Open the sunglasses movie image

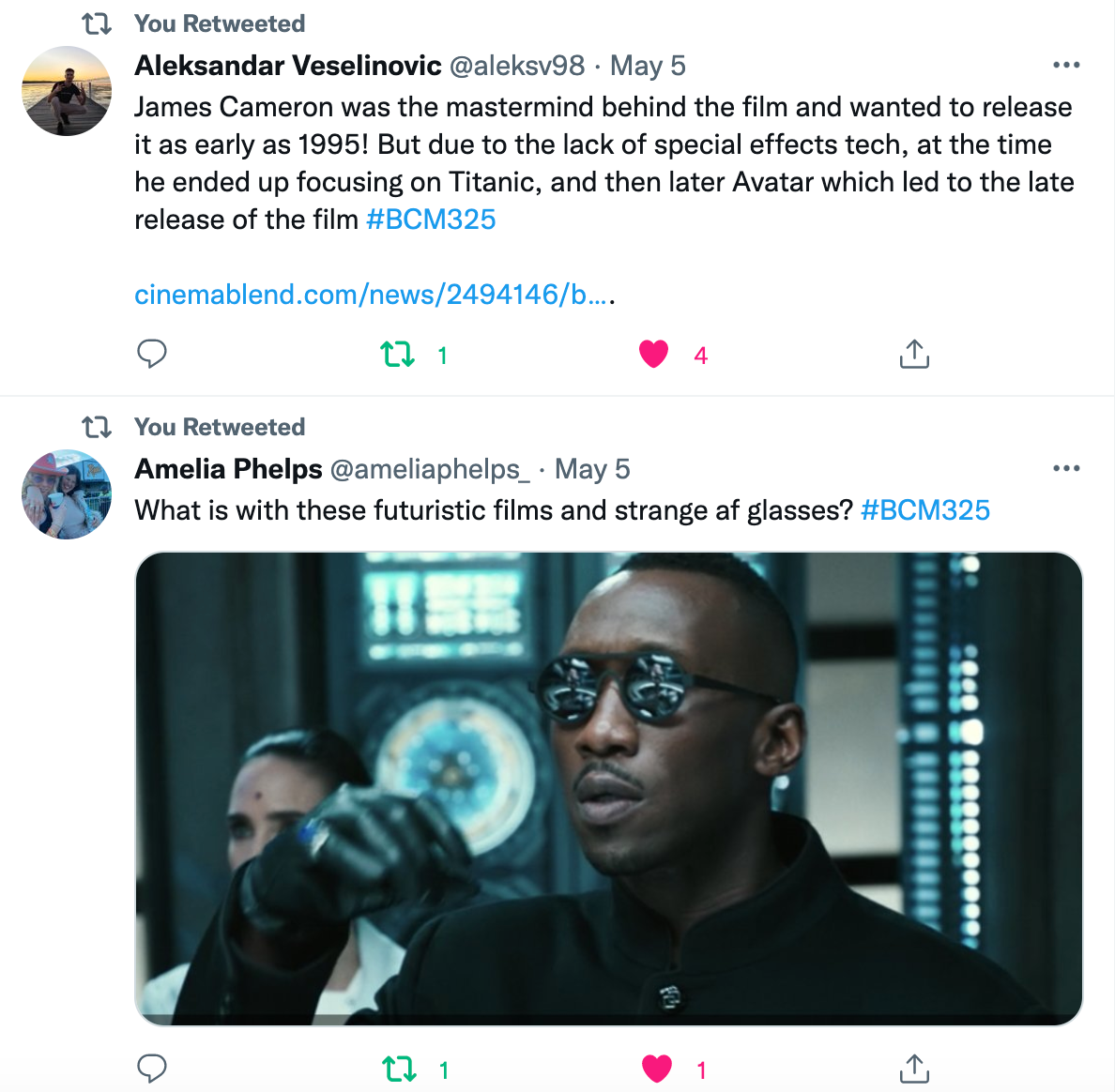pos(608,788)
